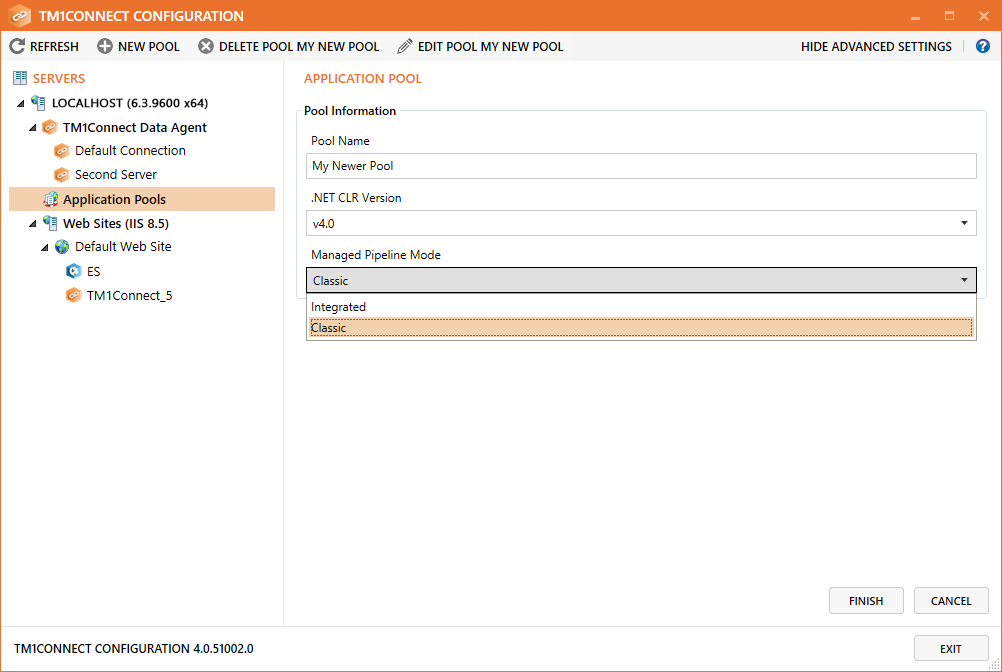This screenshot has height=672, width=1002.
Task: Click REFRESH toolbar label
Action: pos(54,47)
